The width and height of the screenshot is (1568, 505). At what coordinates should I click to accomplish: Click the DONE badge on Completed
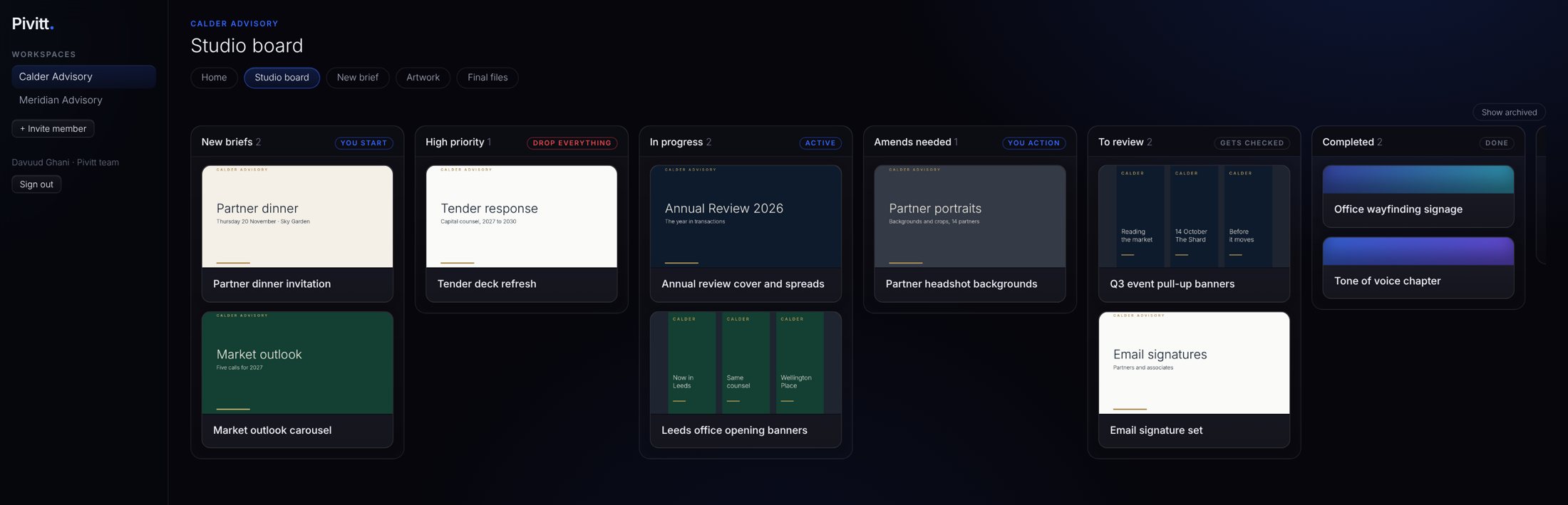pos(1497,143)
